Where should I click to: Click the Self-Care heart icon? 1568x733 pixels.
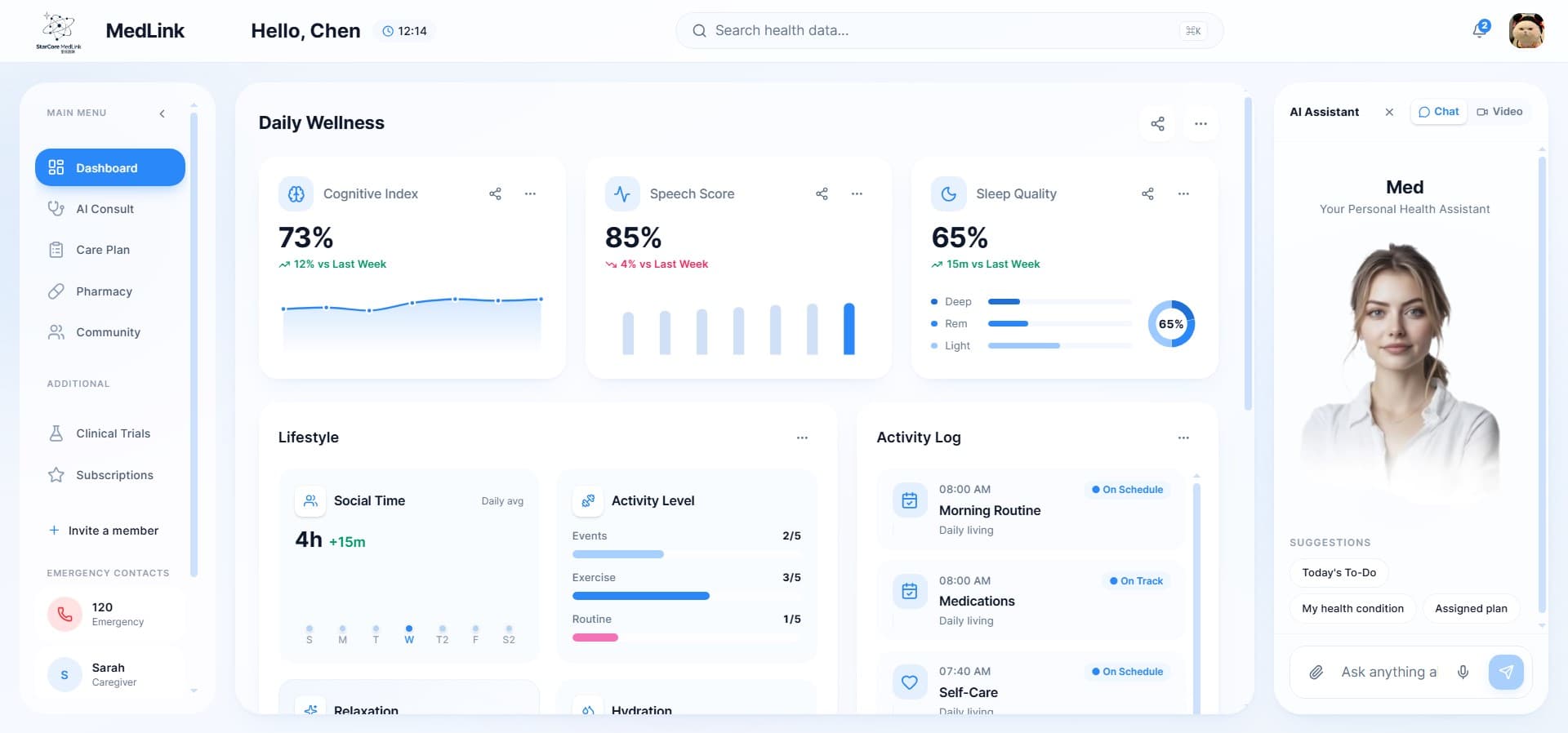pos(910,682)
